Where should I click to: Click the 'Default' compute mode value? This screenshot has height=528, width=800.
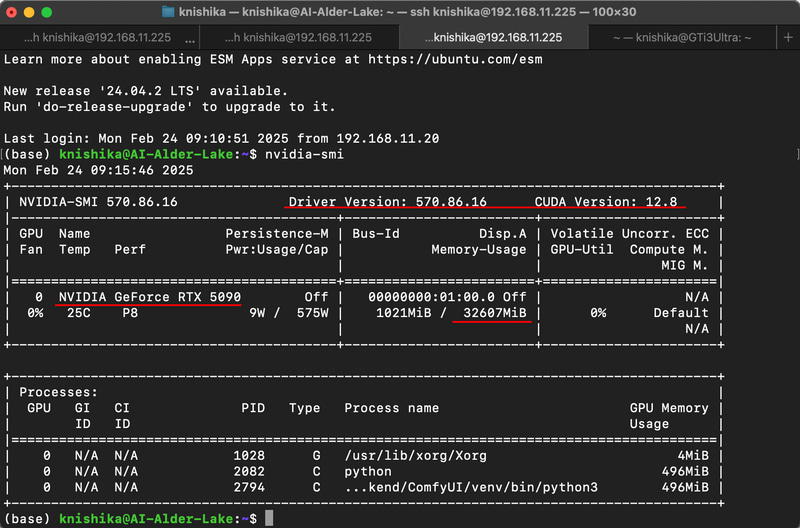click(x=681, y=312)
